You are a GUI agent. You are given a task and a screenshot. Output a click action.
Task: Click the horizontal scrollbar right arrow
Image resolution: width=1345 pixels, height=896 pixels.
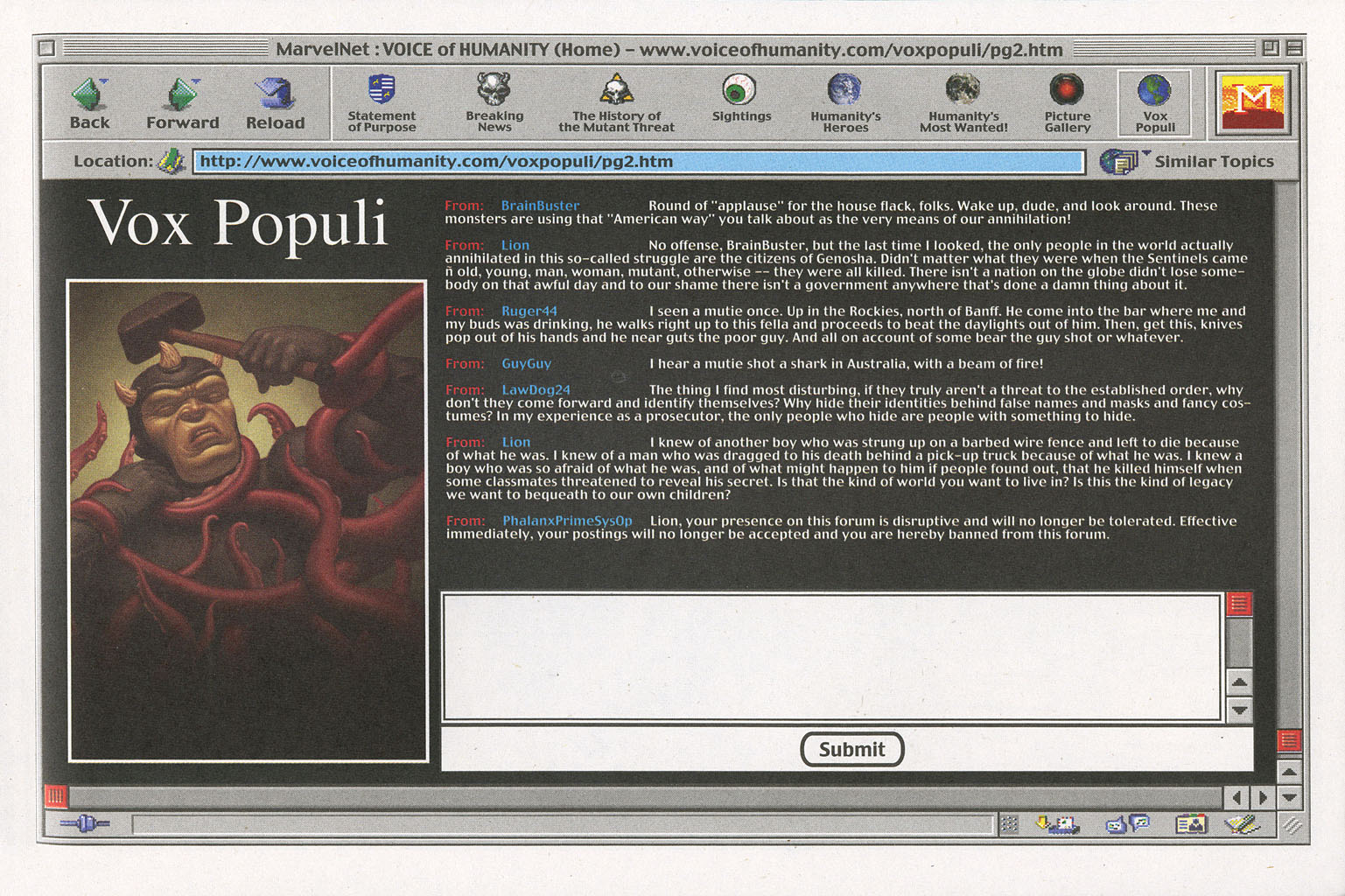tap(1262, 797)
